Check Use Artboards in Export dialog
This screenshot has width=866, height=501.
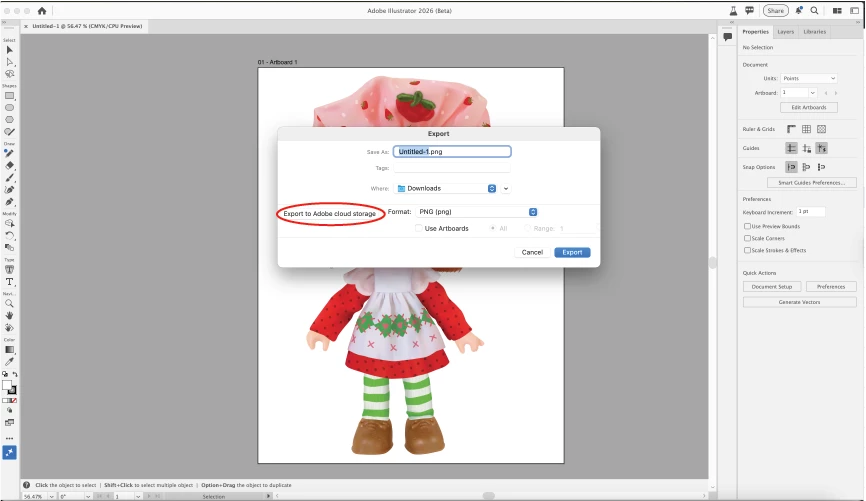(x=419, y=228)
